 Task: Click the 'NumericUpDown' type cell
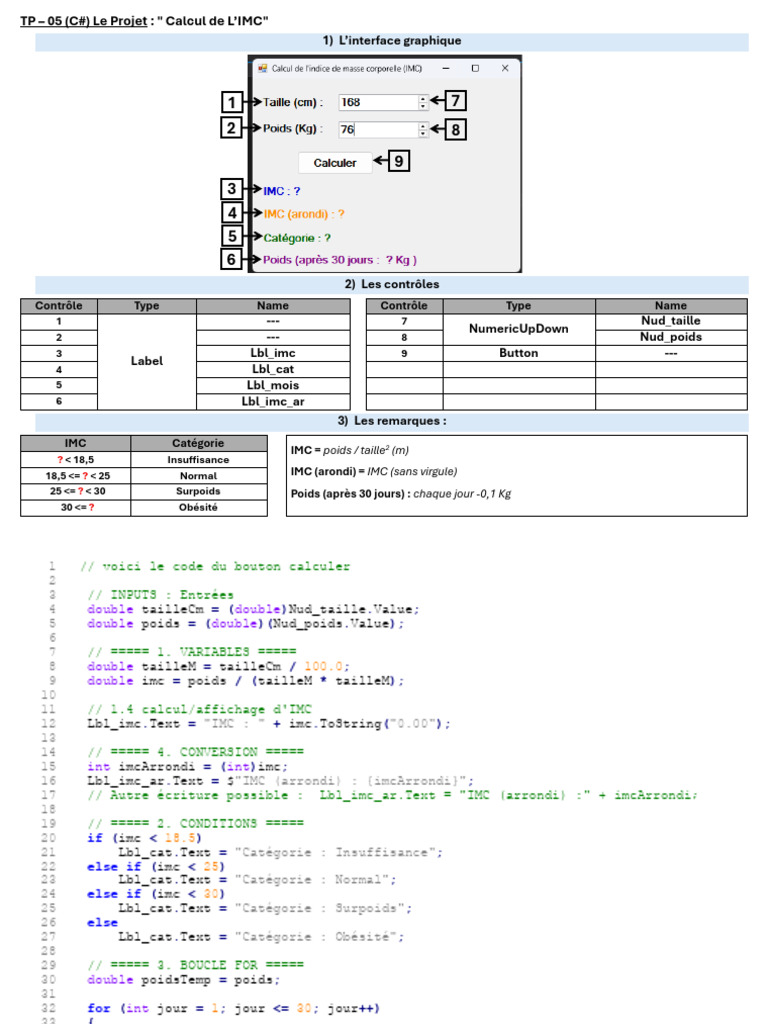click(x=519, y=328)
